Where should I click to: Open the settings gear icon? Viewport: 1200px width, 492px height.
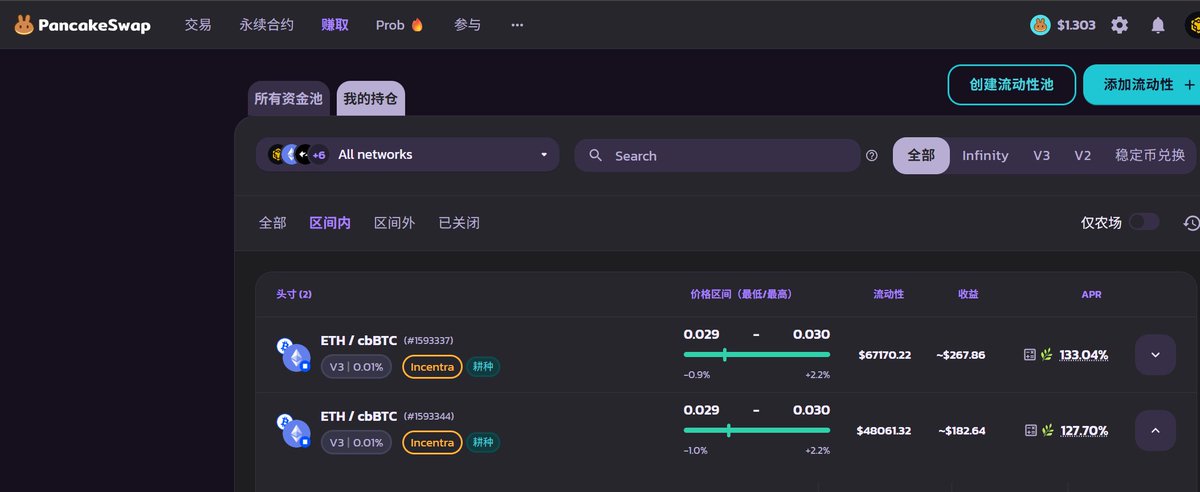click(x=1120, y=25)
